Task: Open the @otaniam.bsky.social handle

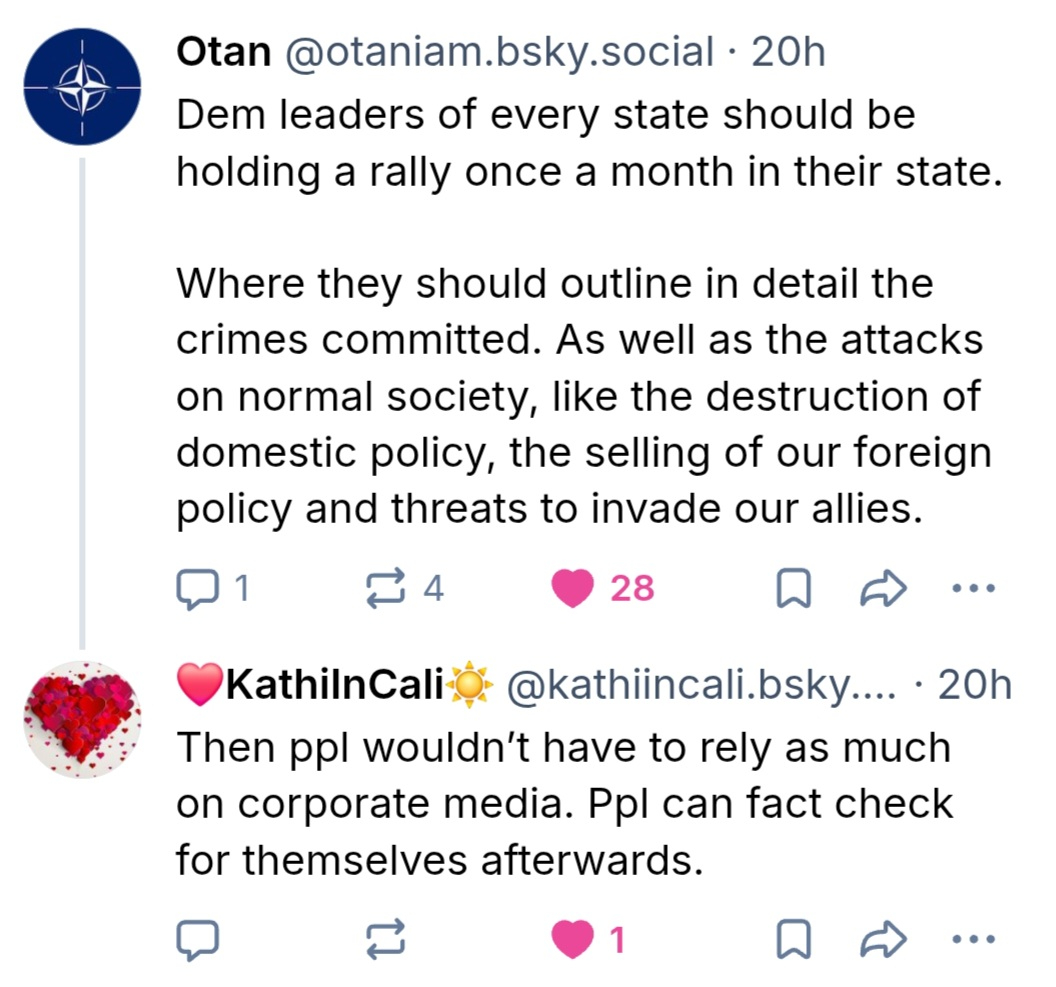Action: pyautogui.click(x=500, y=52)
